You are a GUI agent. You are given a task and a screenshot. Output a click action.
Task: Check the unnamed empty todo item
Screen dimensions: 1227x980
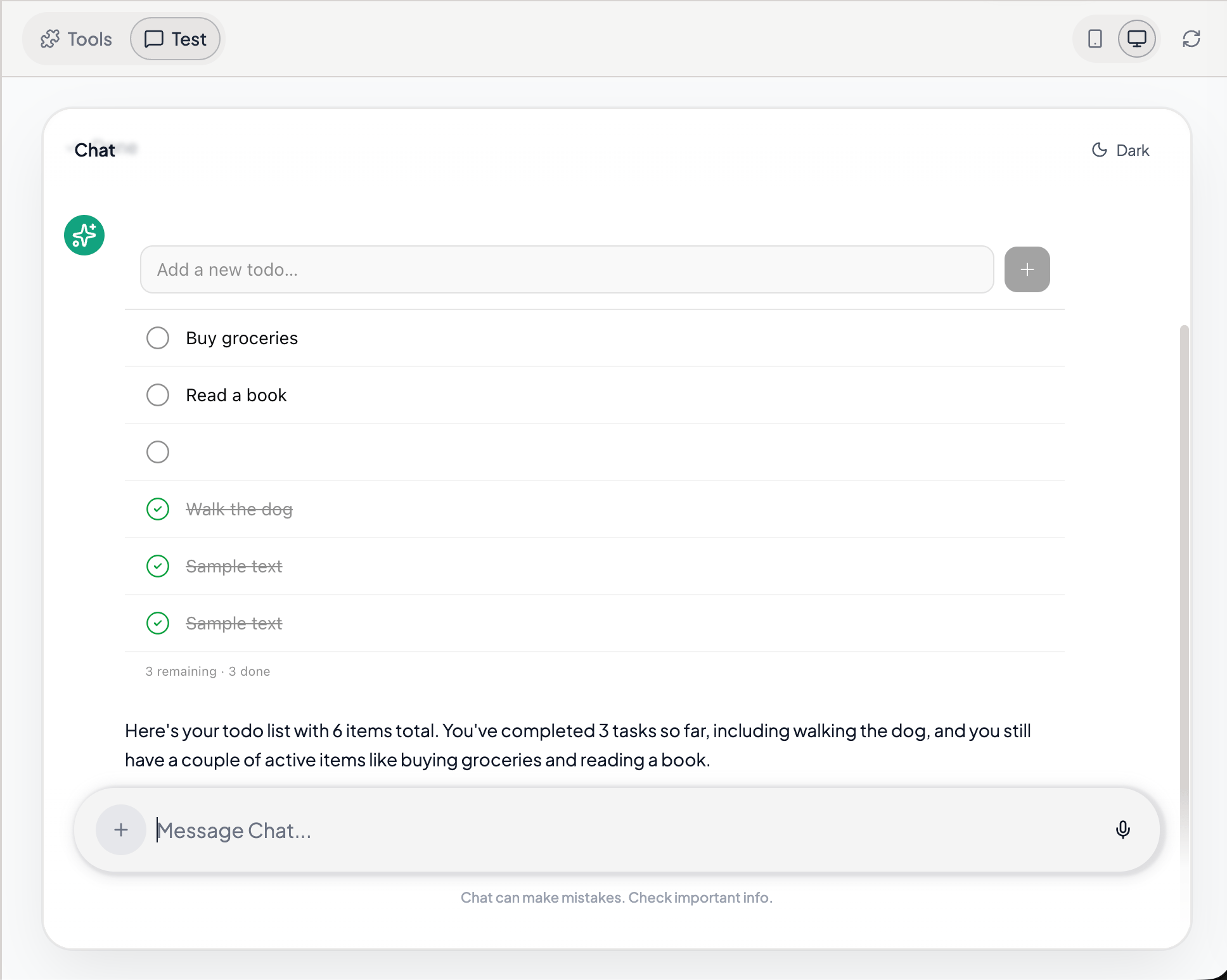[158, 452]
